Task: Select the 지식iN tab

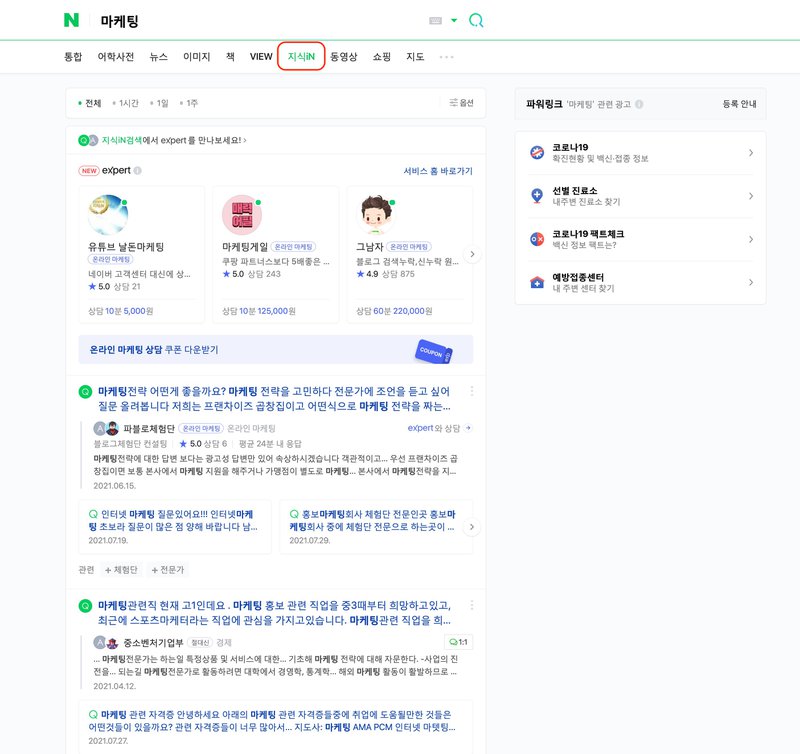Action: coord(301,57)
